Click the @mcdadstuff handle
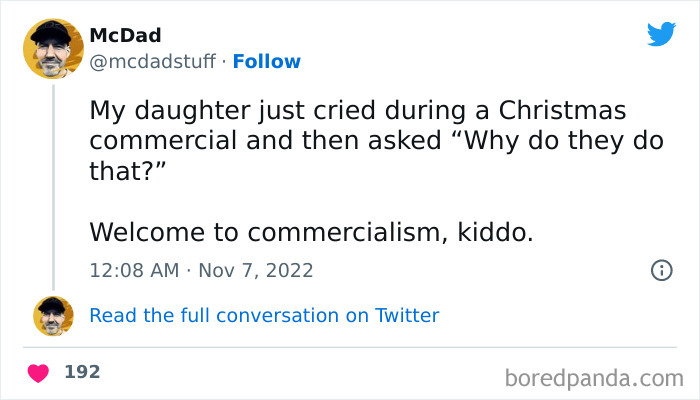This screenshot has height=400, width=700. coord(152,62)
